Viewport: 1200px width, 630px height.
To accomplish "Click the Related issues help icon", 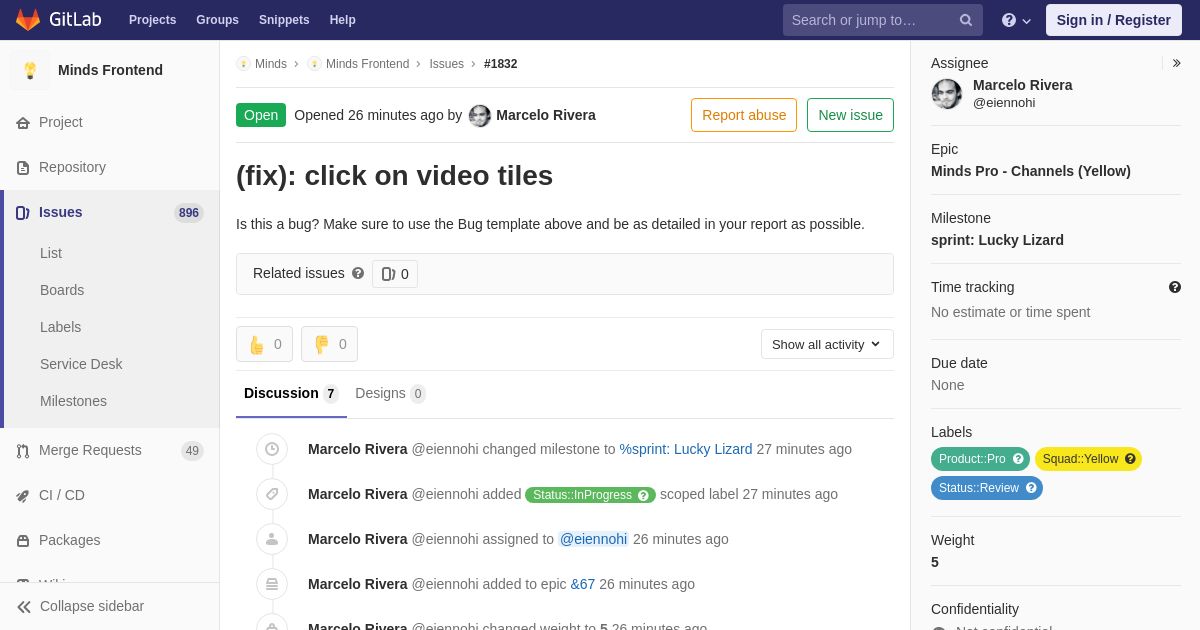I will point(358,273).
